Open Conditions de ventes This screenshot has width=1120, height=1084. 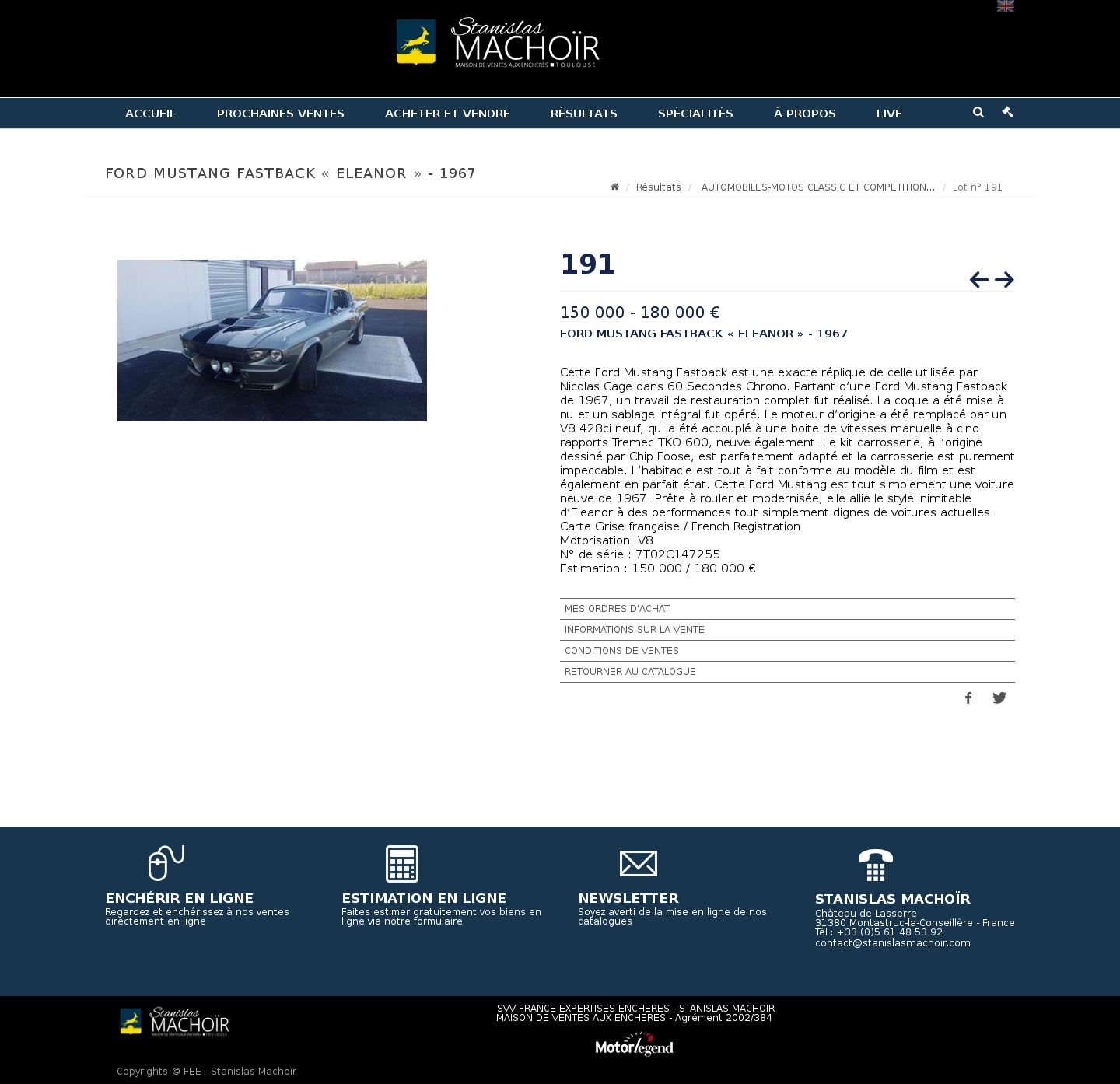787,651
